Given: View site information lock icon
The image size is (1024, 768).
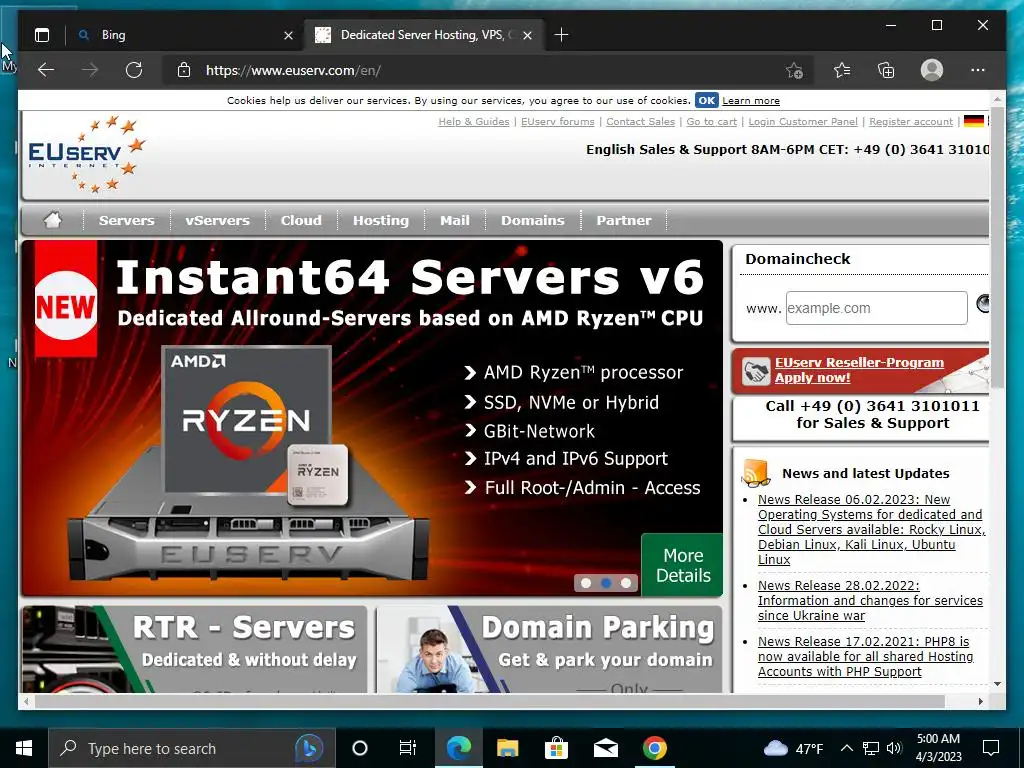Looking at the screenshot, I should pyautogui.click(x=184, y=70).
